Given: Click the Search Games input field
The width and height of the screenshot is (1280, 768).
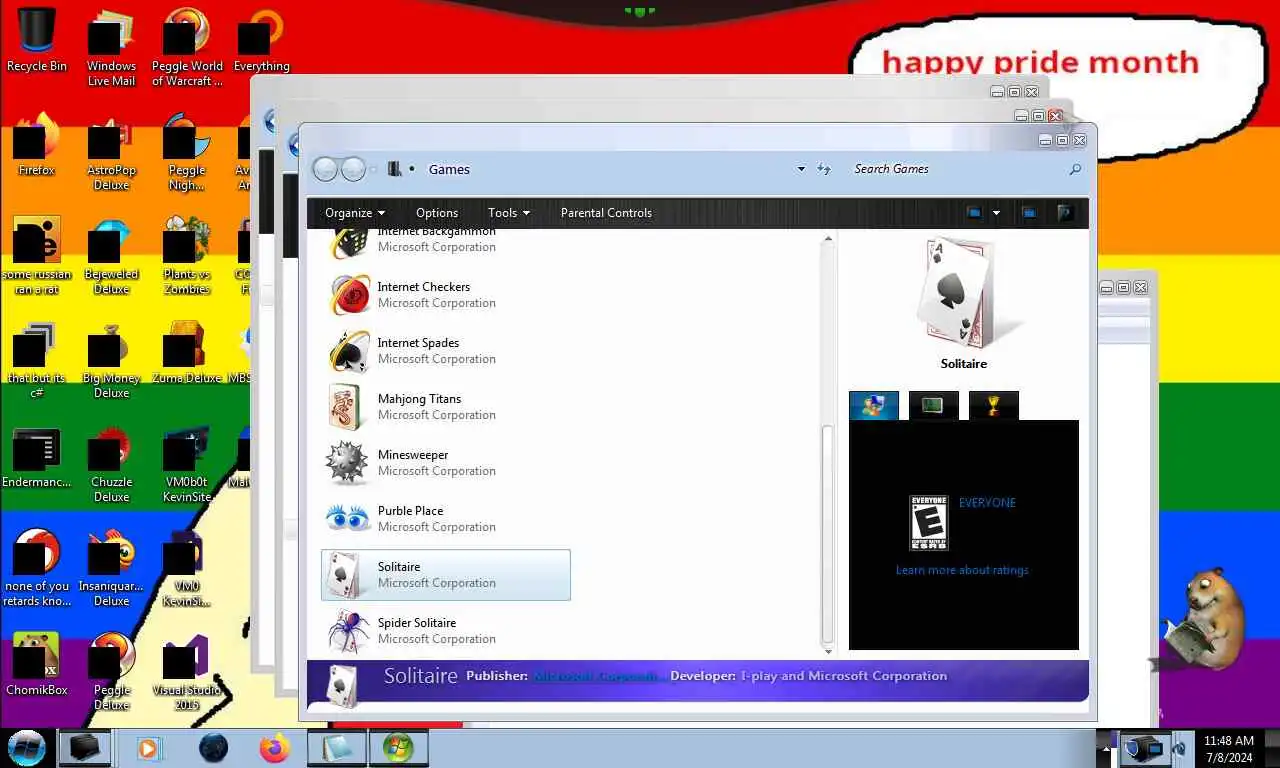Looking at the screenshot, I should click(x=955, y=169).
